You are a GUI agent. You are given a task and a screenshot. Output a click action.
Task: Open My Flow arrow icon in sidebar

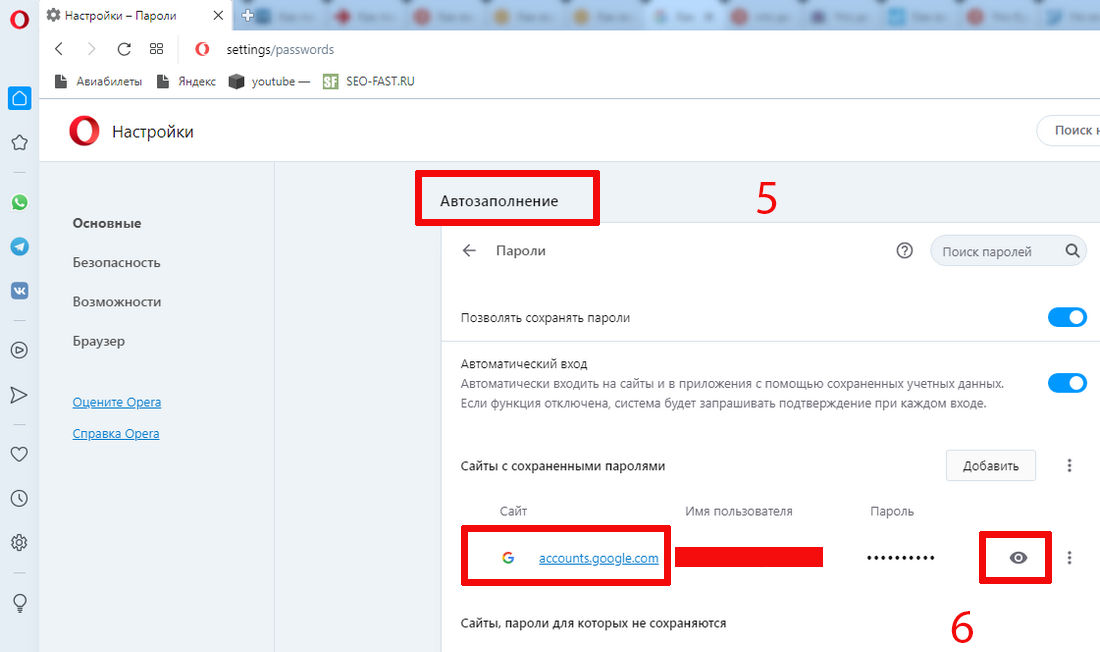[20, 394]
